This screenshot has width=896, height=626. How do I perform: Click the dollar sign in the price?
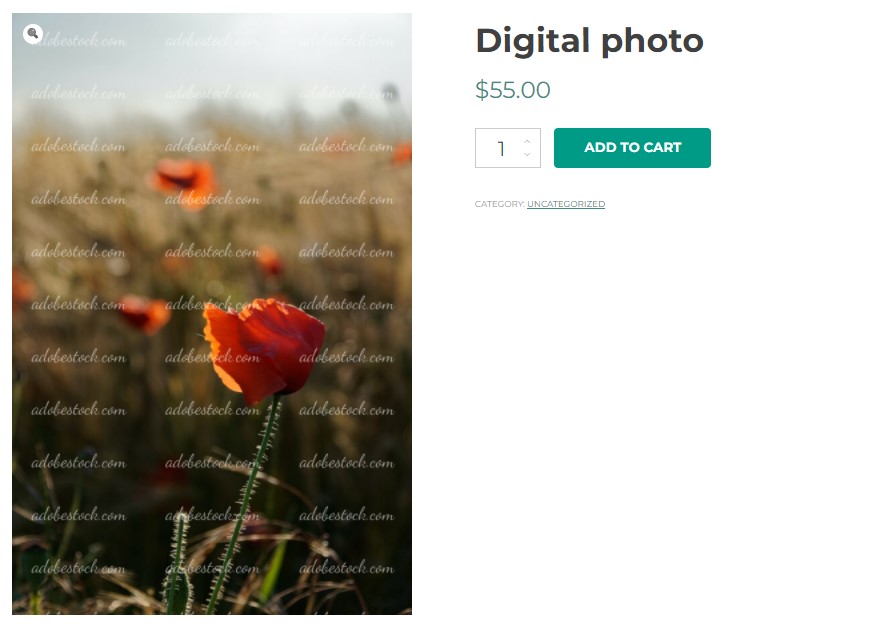[x=482, y=90]
